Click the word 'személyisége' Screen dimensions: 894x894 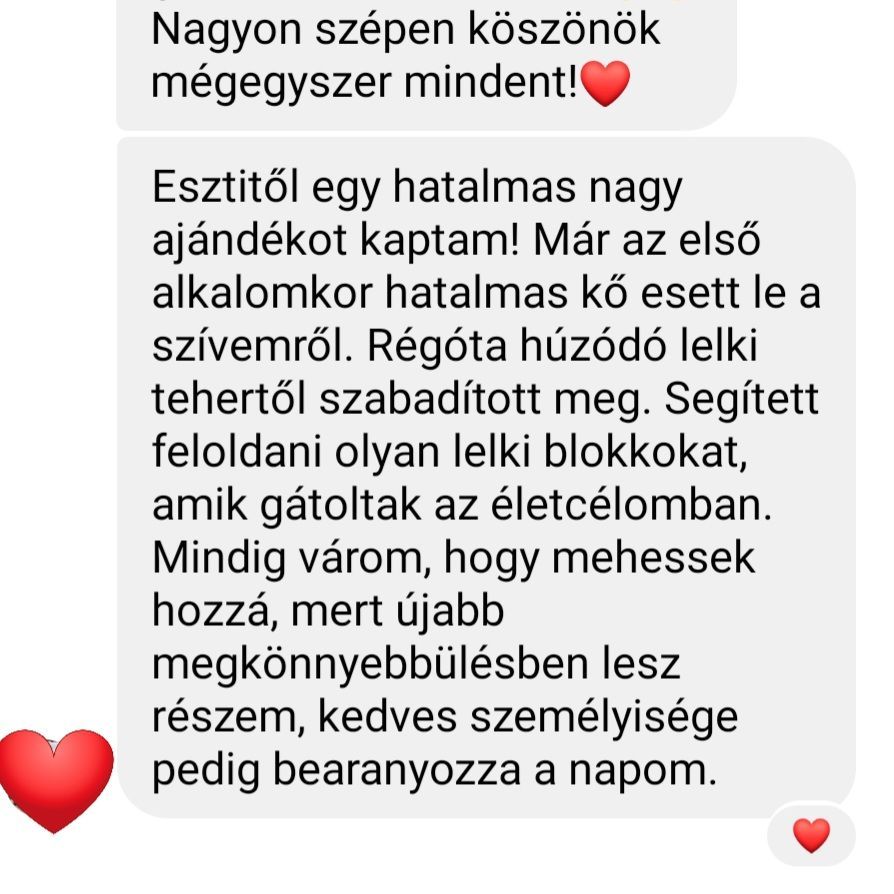coord(604,718)
